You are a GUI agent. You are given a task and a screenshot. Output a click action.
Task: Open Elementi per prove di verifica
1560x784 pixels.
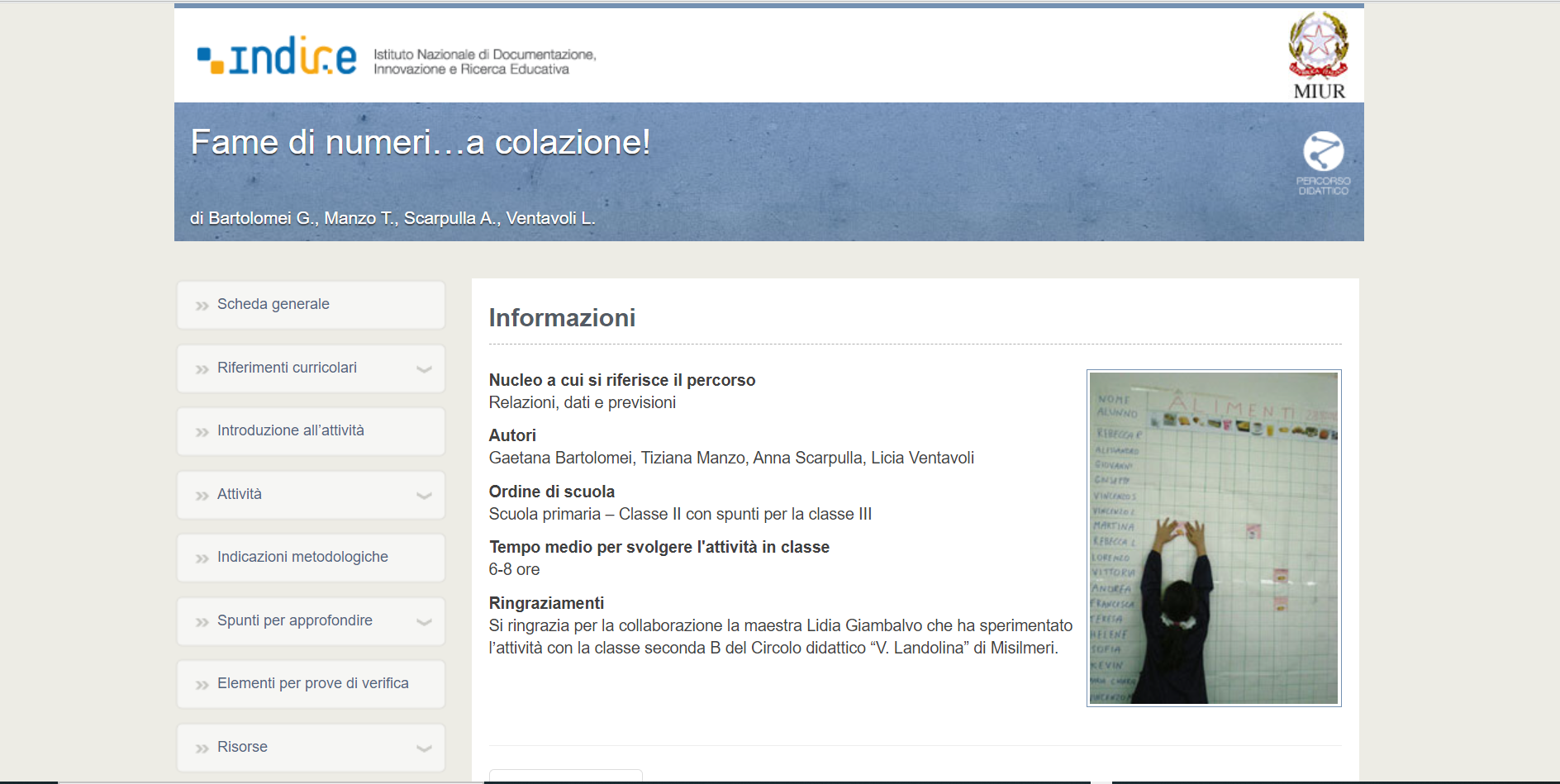(x=312, y=683)
